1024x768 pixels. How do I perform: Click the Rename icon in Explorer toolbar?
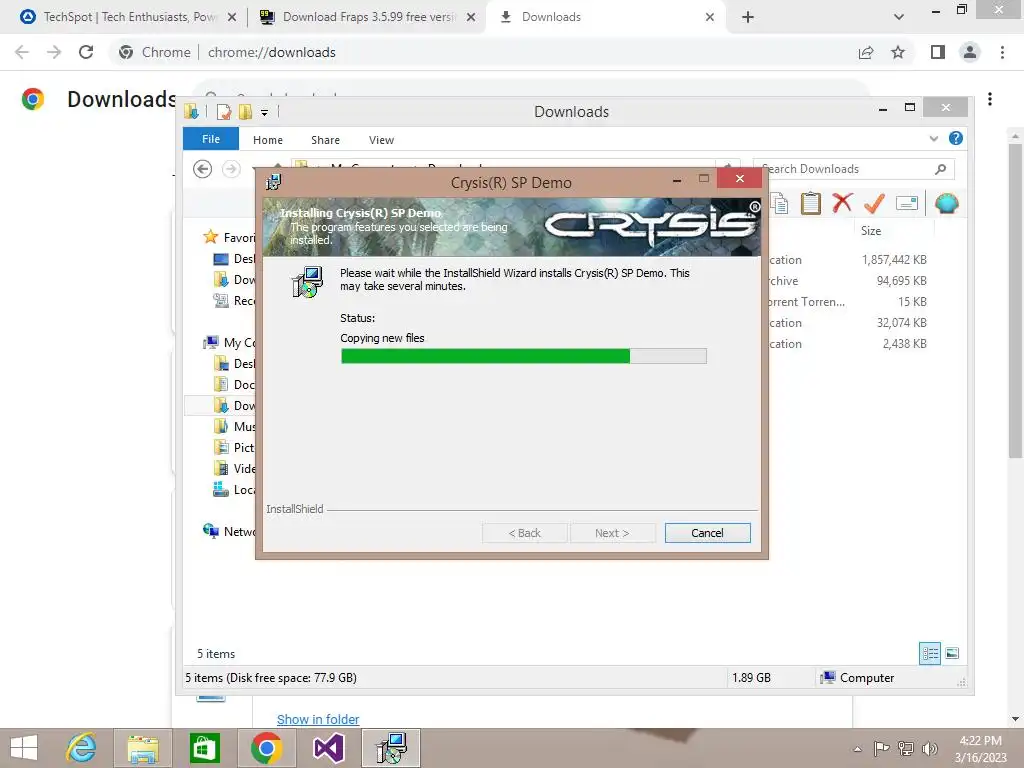click(x=906, y=203)
